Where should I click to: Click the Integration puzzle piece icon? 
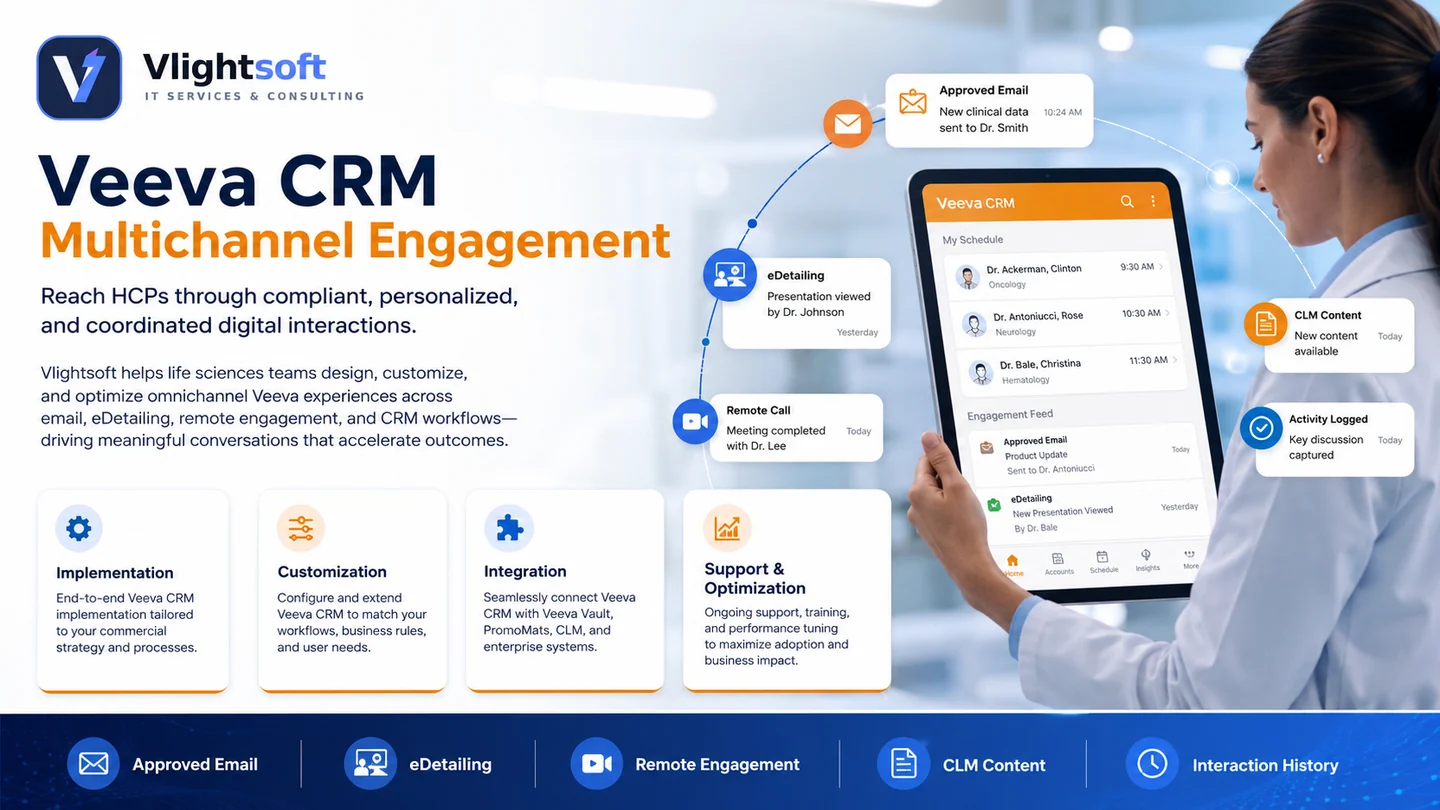(x=509, y=528)
